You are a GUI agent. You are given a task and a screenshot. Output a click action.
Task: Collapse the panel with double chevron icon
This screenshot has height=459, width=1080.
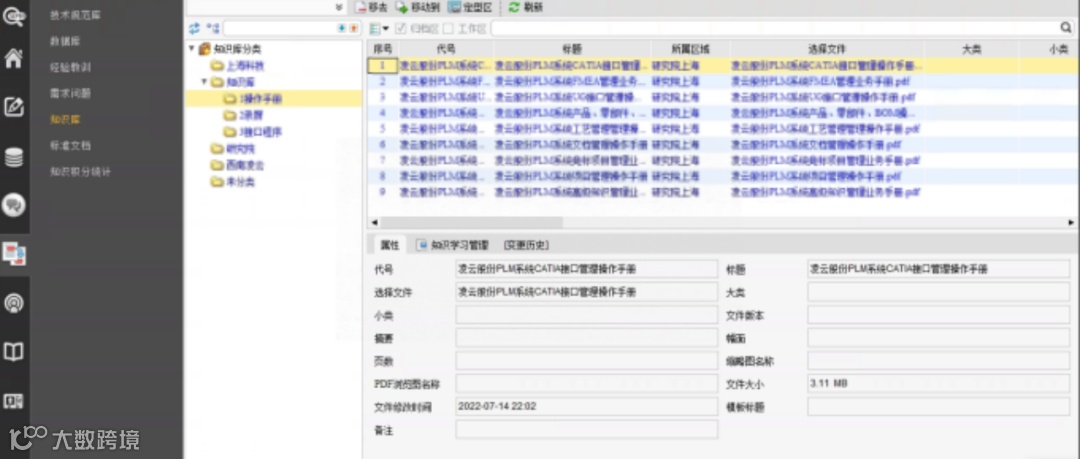(x=338, y=8)
